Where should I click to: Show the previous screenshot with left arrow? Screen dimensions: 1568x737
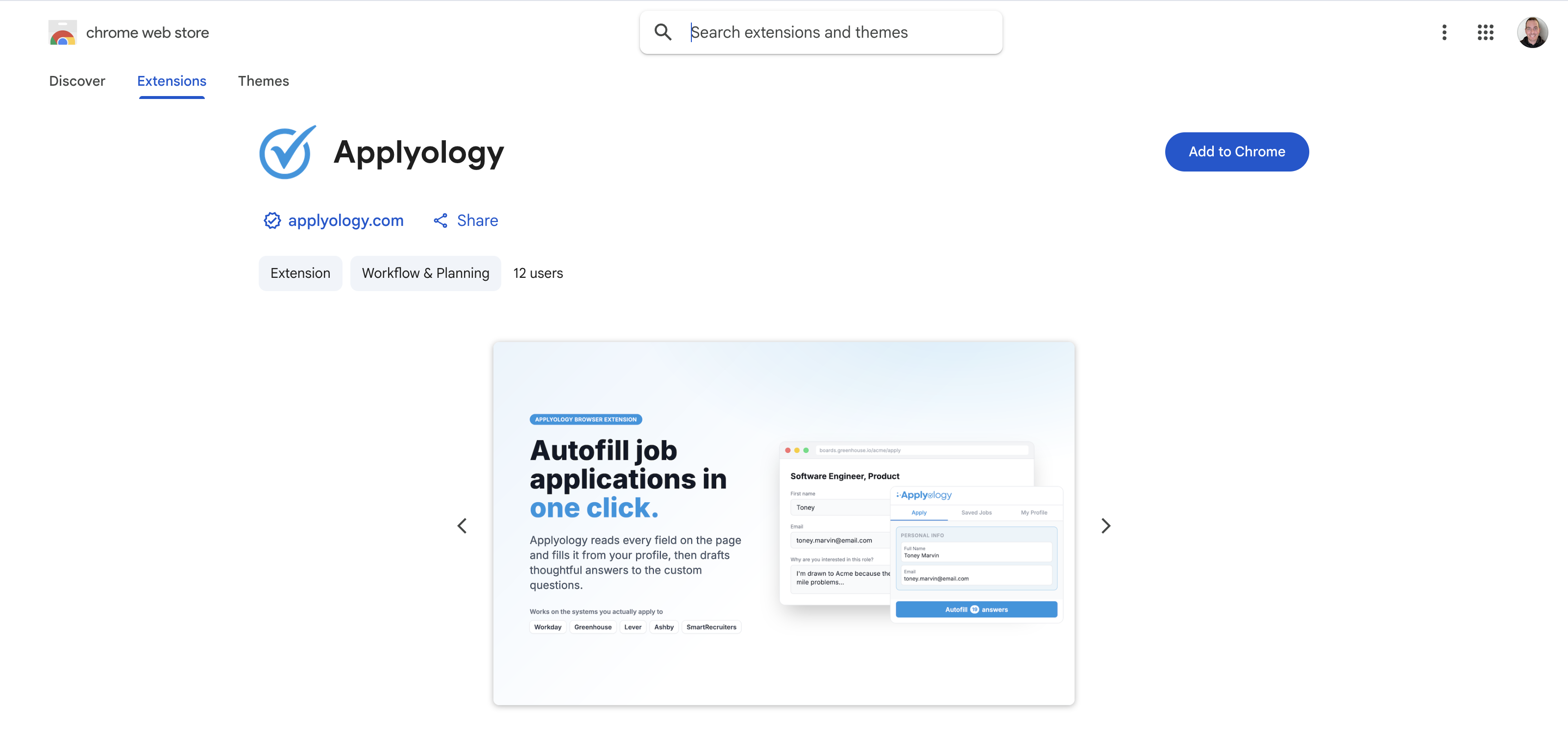click(462, 526)
